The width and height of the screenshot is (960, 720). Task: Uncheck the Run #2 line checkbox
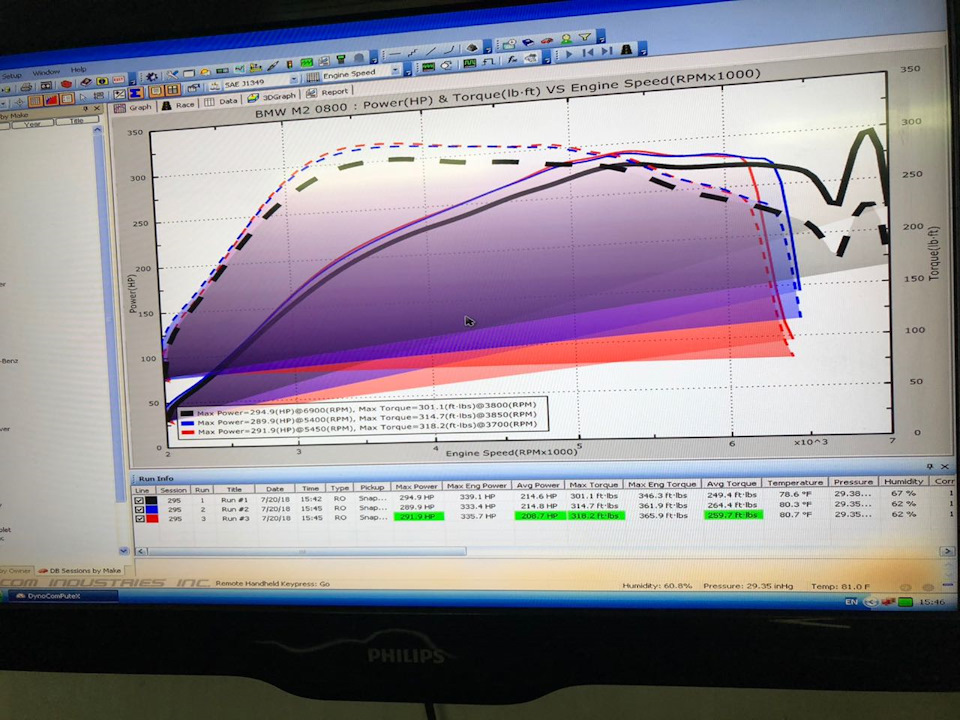coord(140,509)
